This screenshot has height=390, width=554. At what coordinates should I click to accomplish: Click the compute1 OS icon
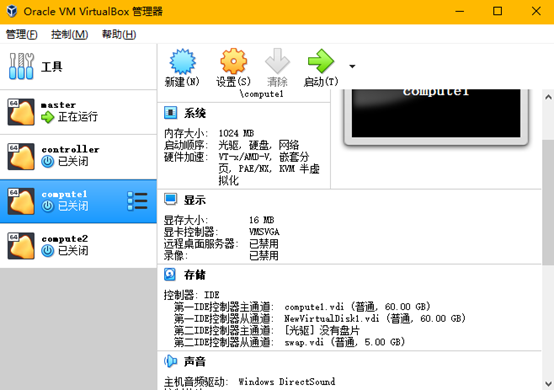click(21, 201)
